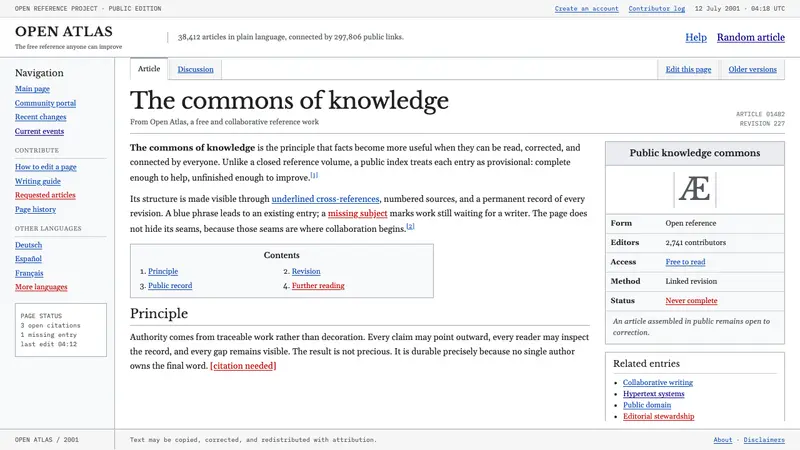Click the 2,741 contributors value
The image size is (800, 450).
[x=695, y=242]
